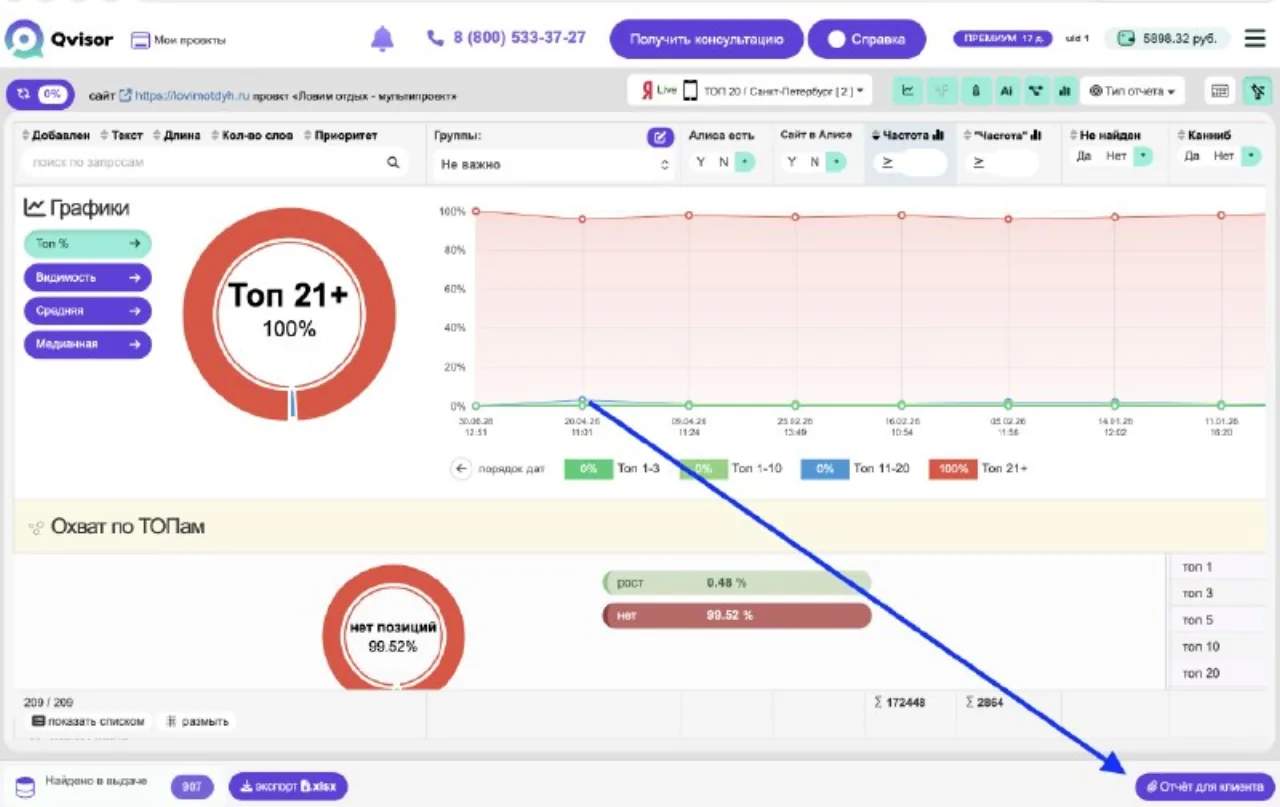Click the purple edit groups icon

pos(660,137)
